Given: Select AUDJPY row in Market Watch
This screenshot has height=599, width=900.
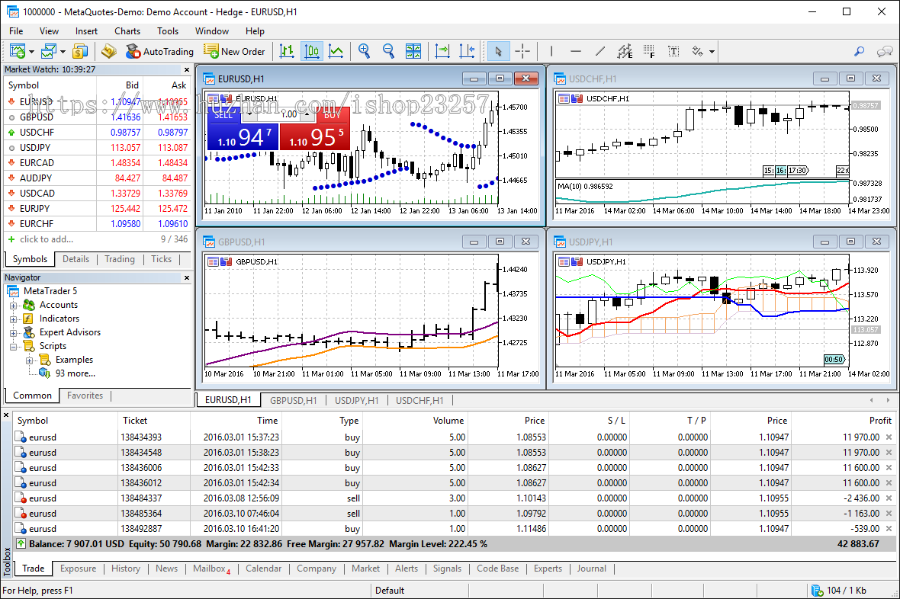Looking at the screenshot, I should [98, 178].
